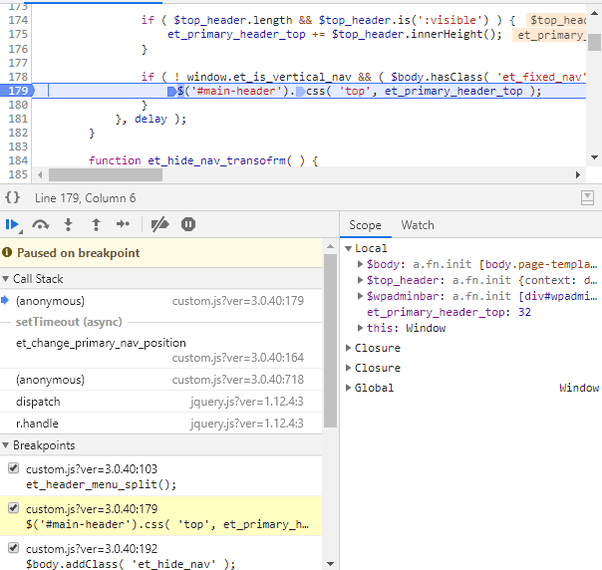This screenshot has width=602, height=570.
Task: Step out of current function
Action: pos(96,224)
